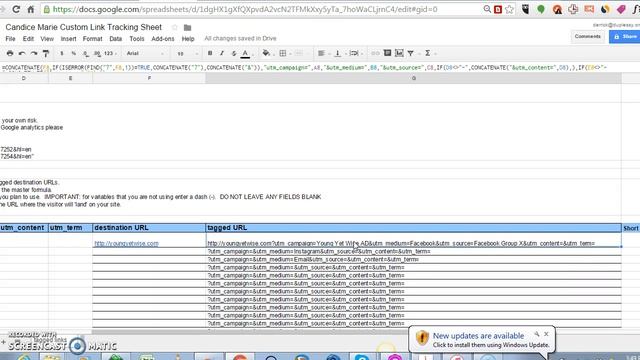Screen dimensions: 640x360
Task: Open the Help menu
Action: click(x=188, y=39)
